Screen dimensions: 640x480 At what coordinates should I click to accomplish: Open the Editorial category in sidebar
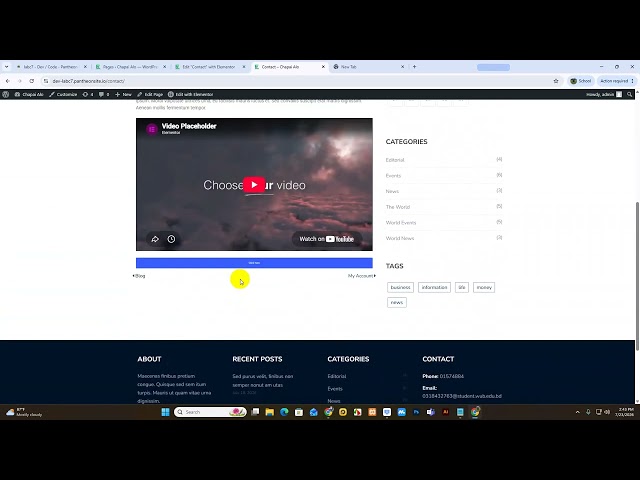[395, 160]
